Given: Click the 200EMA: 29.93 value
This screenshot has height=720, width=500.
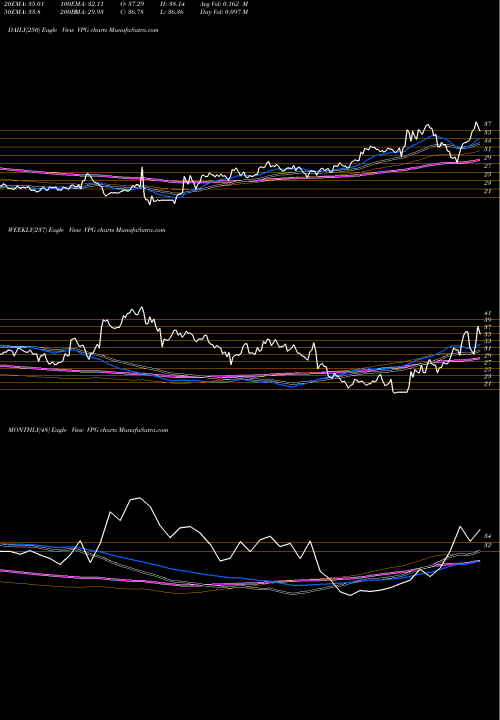Looking at the screenshot, I should click(84, 12).
